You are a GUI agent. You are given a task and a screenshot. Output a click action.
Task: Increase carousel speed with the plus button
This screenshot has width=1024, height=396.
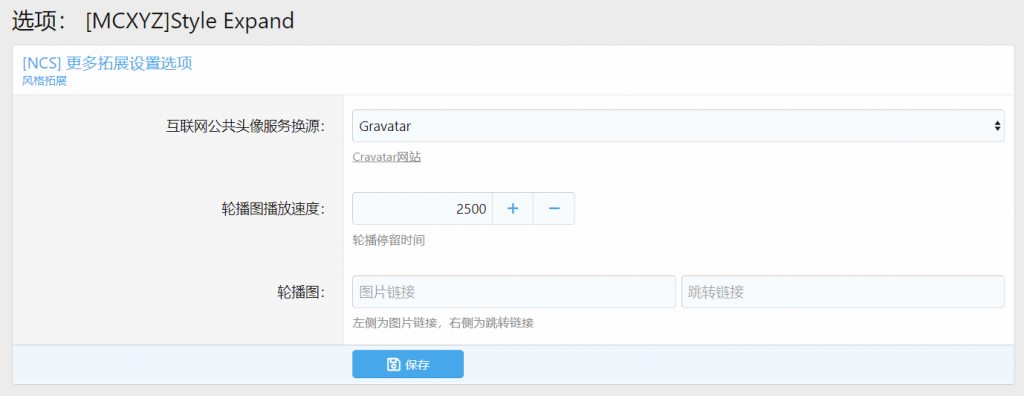[513, 208]
